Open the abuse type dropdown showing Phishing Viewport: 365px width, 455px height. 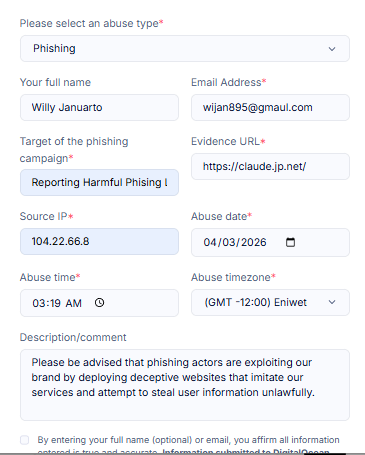point(185,49)
